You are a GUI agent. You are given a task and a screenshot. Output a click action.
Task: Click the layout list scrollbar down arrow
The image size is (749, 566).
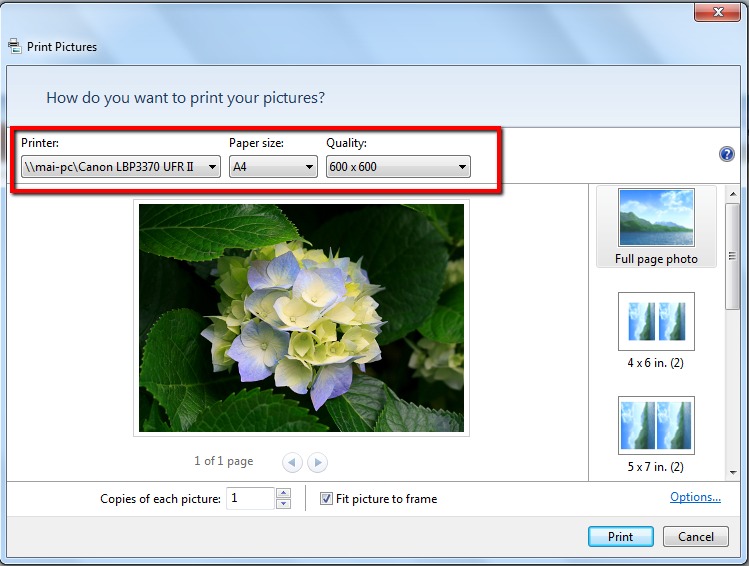click(735, 472)
